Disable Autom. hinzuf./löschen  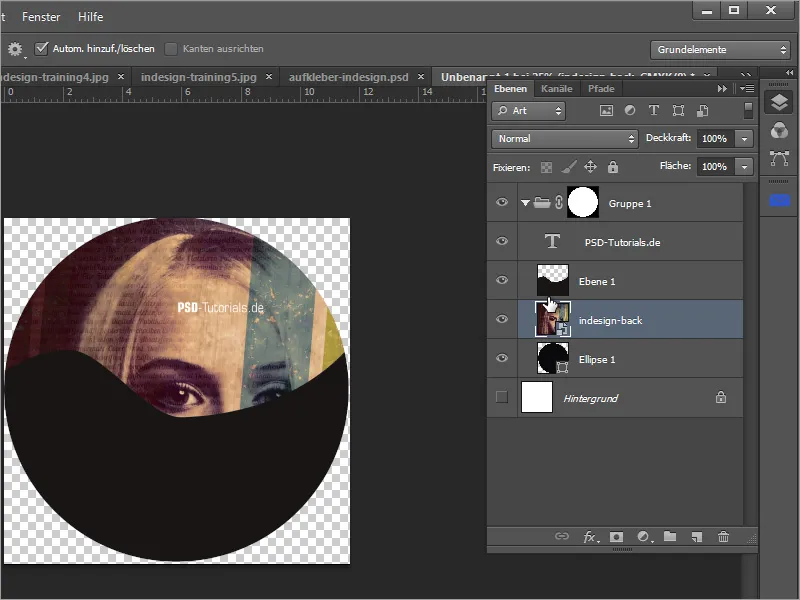point(42,48)
